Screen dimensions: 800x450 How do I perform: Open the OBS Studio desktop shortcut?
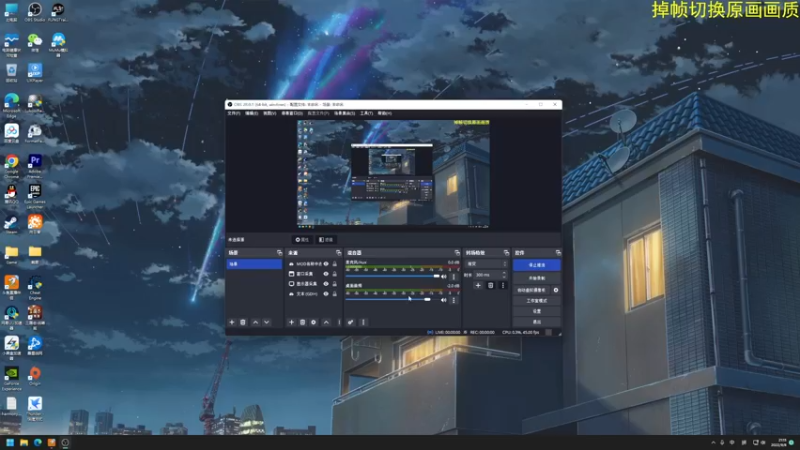point(35,12)
